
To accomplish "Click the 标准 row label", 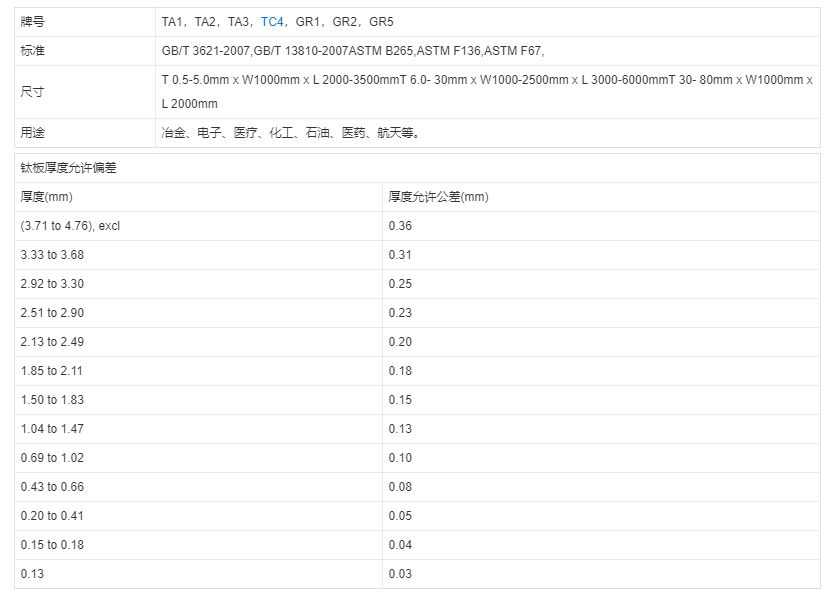I will click(33, 51).
